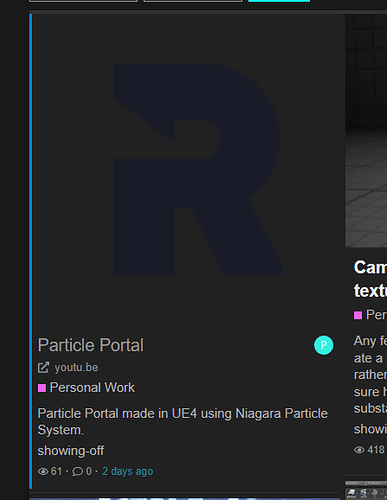Open the Particle Portal placeholder R thumbnail

198,169
